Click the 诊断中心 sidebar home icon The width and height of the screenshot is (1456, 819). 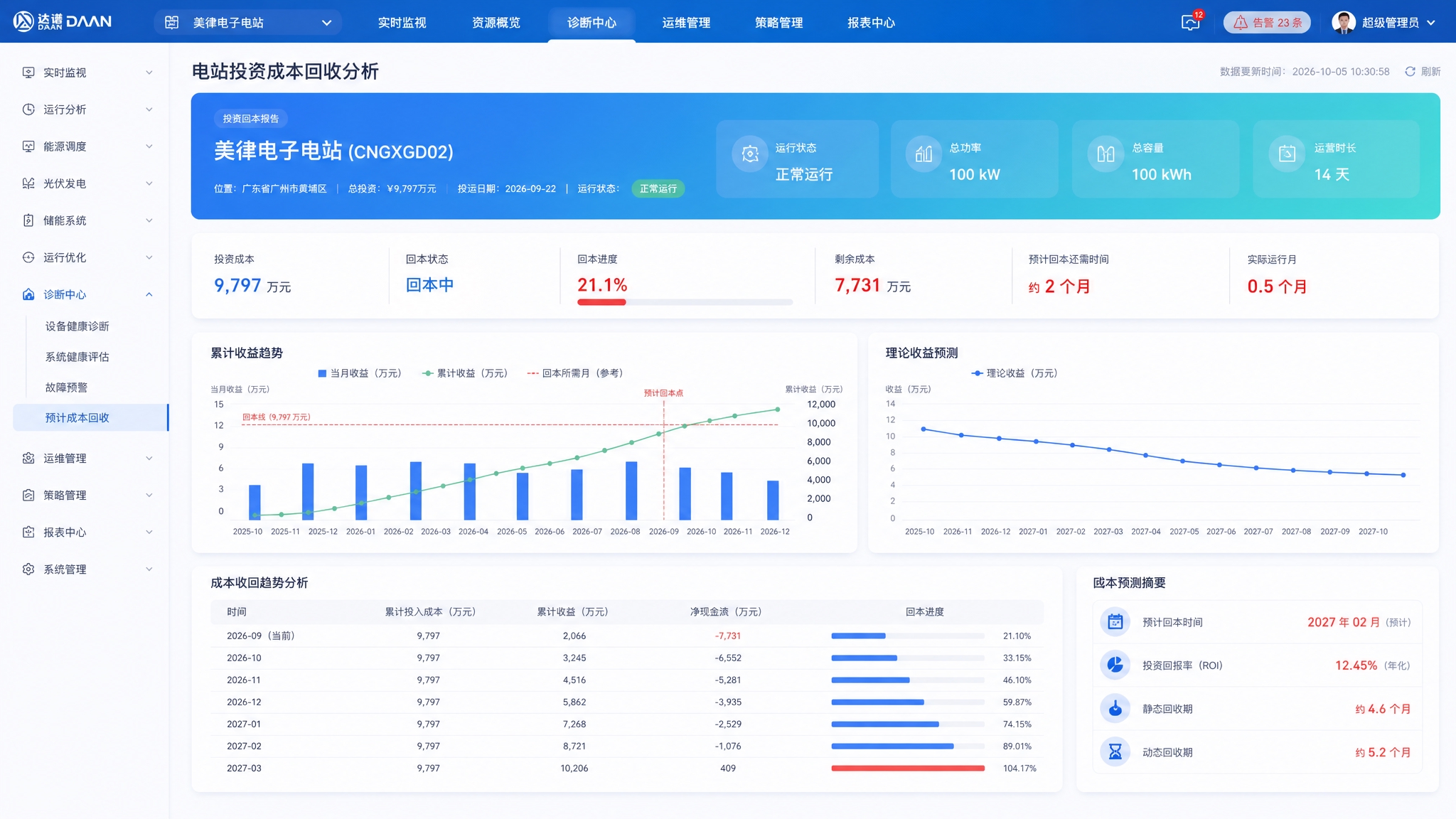tap(28, 294)
